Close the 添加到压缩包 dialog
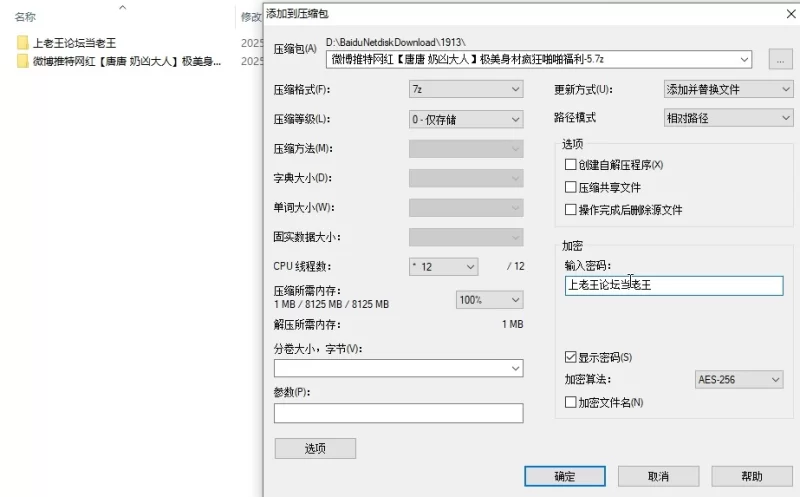Screen dimensions: 800x497 pyautogui.click(x=790, y=14)
